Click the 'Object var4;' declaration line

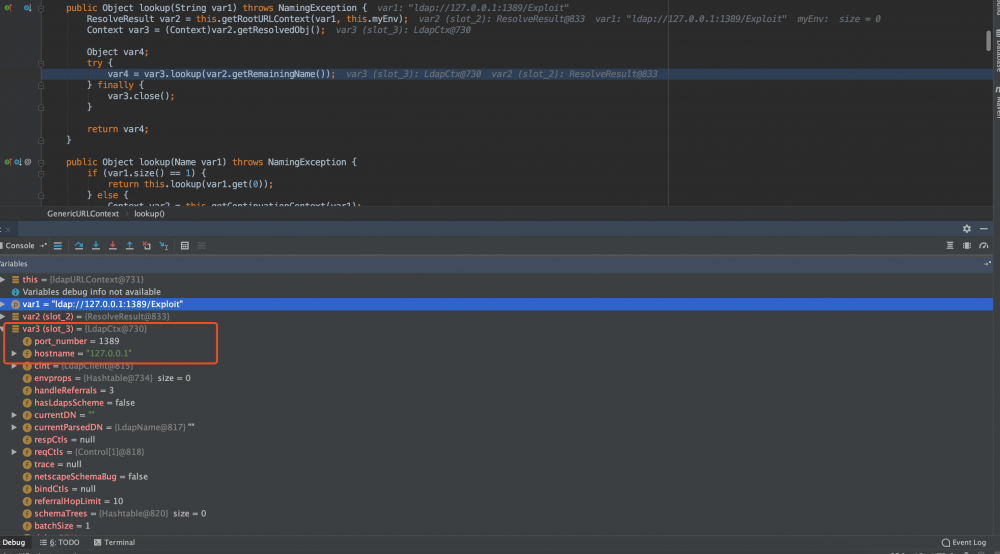(117, 52)
